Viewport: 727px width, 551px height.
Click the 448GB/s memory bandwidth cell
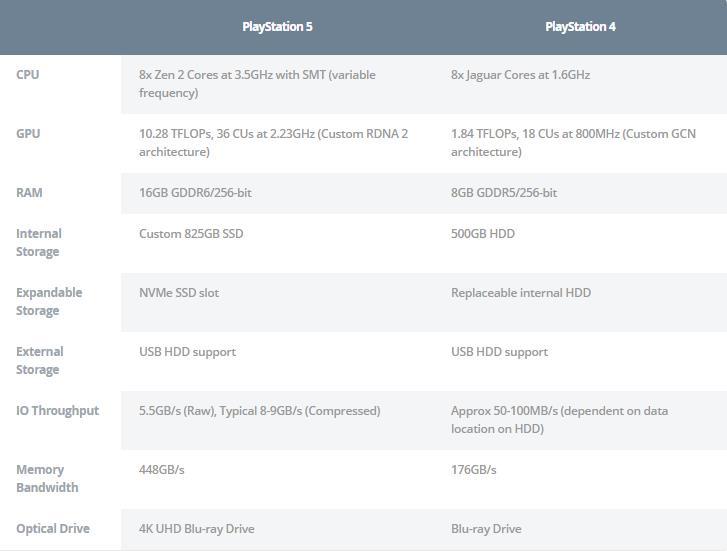coord(162,470)
